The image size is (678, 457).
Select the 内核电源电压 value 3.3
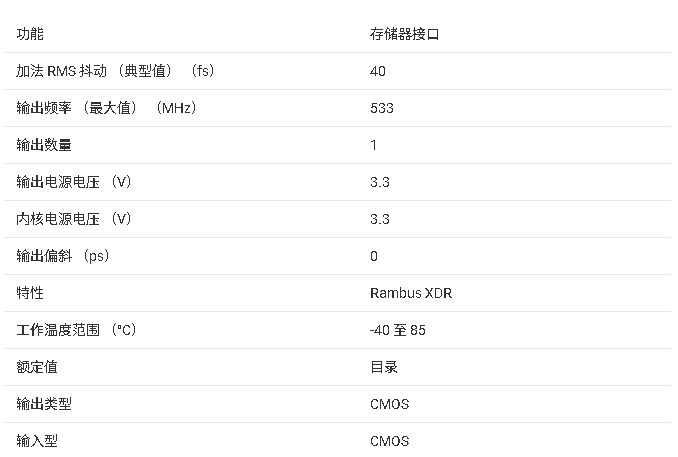380,219
